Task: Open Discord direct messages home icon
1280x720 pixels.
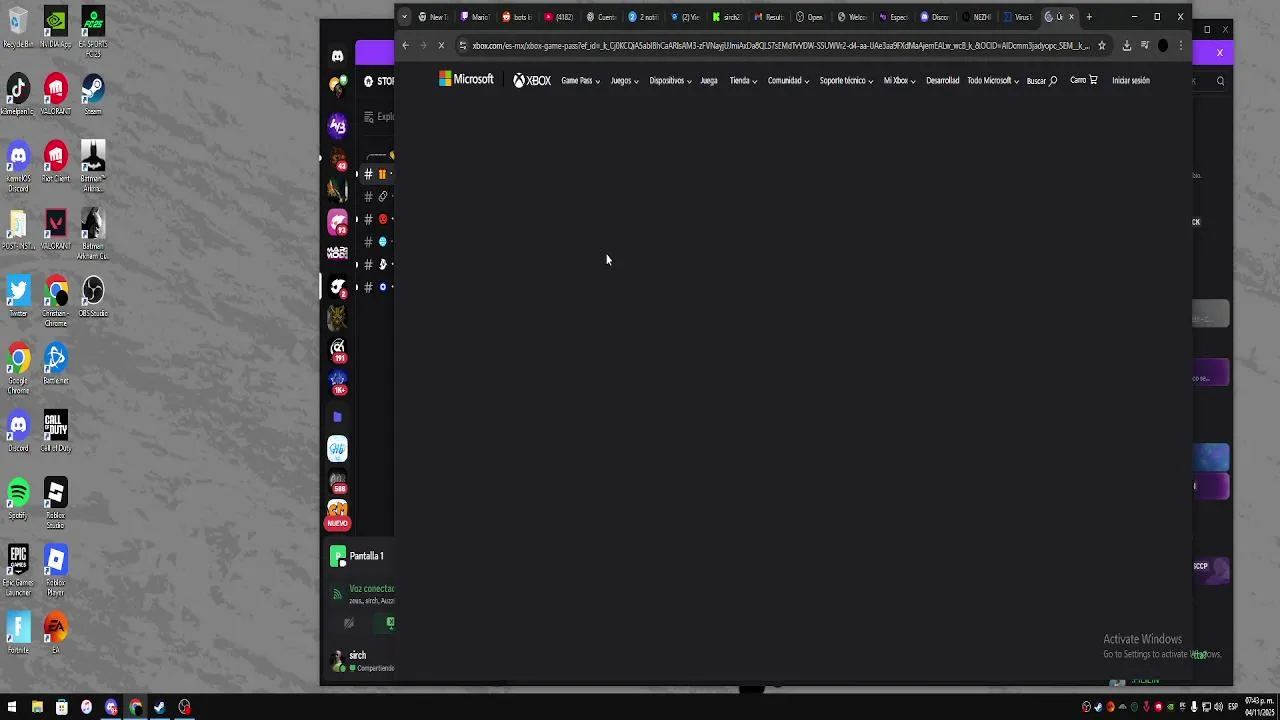Action: pos(337,56)
